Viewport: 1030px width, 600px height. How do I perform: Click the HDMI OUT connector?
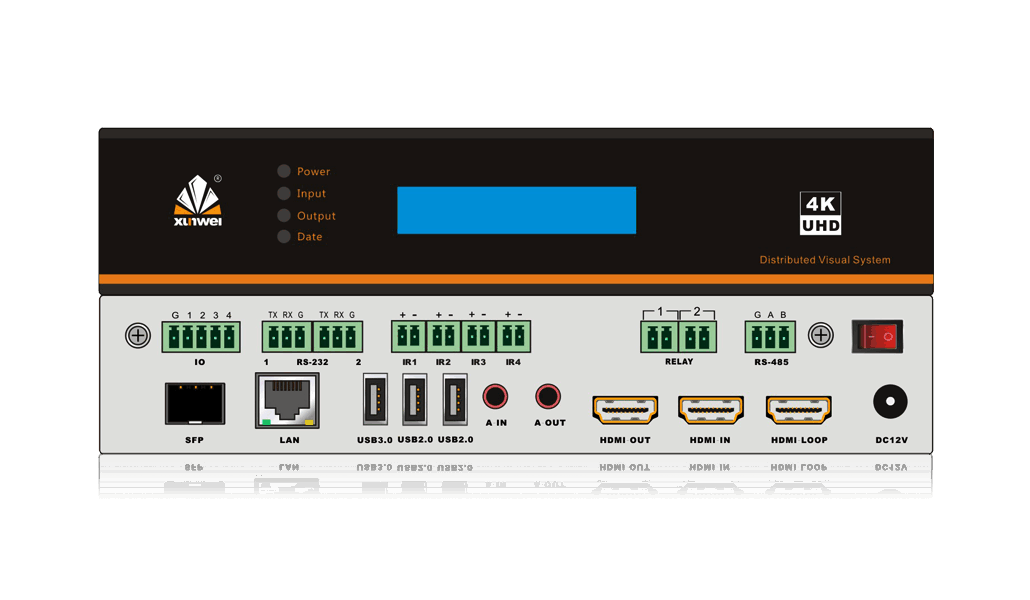point(626,409)
